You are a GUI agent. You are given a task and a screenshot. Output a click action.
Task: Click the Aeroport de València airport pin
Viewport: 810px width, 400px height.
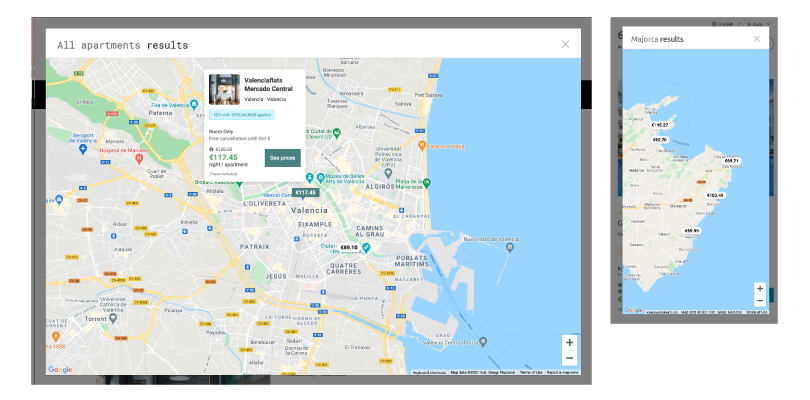click(x=83, y=149)
